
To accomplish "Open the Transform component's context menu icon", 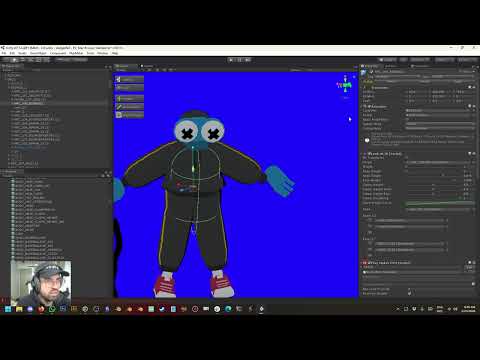I will click(x=474, y=87).
